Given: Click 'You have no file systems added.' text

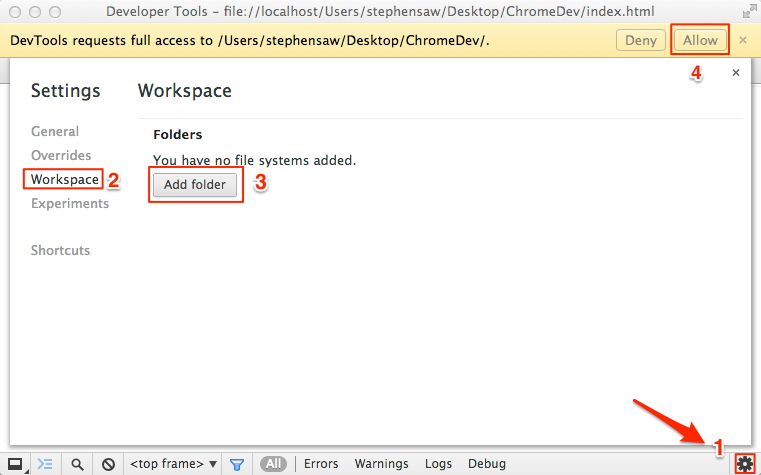Looking at the screenshot, I should click(254, 161).
